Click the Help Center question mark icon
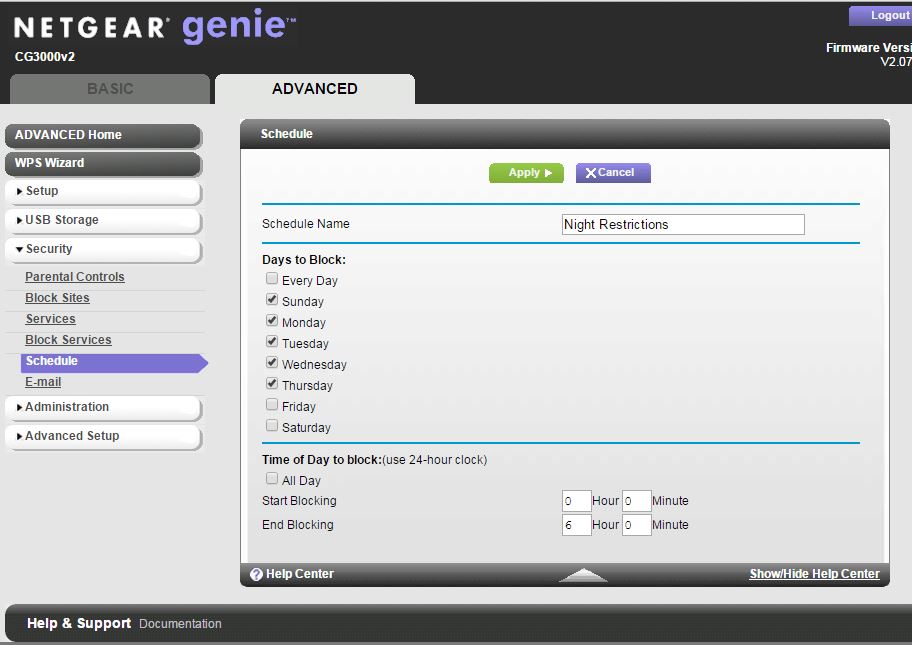This screenshot has height=645, width=912. click(256, 575)
